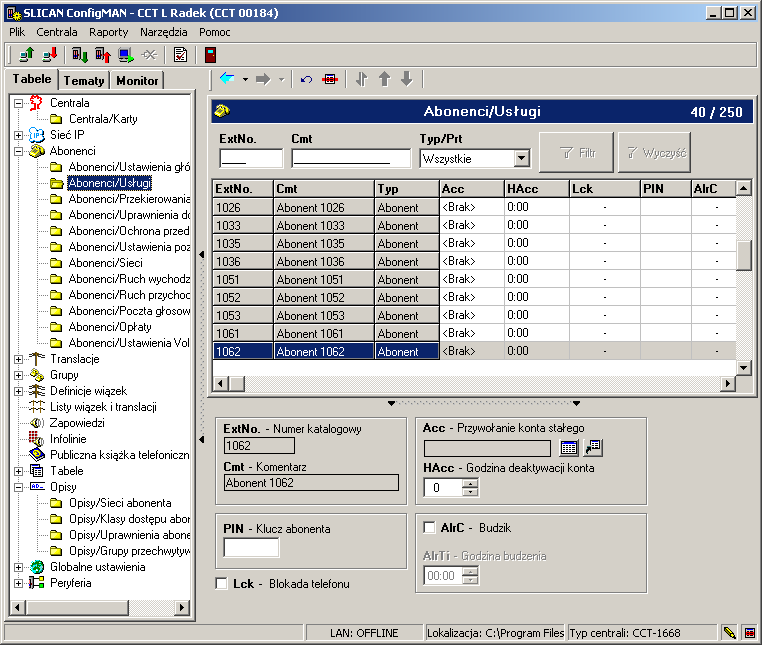Open the Raporty menu
Viewport: 762px width, 645px height.
[x=108, y=32]
